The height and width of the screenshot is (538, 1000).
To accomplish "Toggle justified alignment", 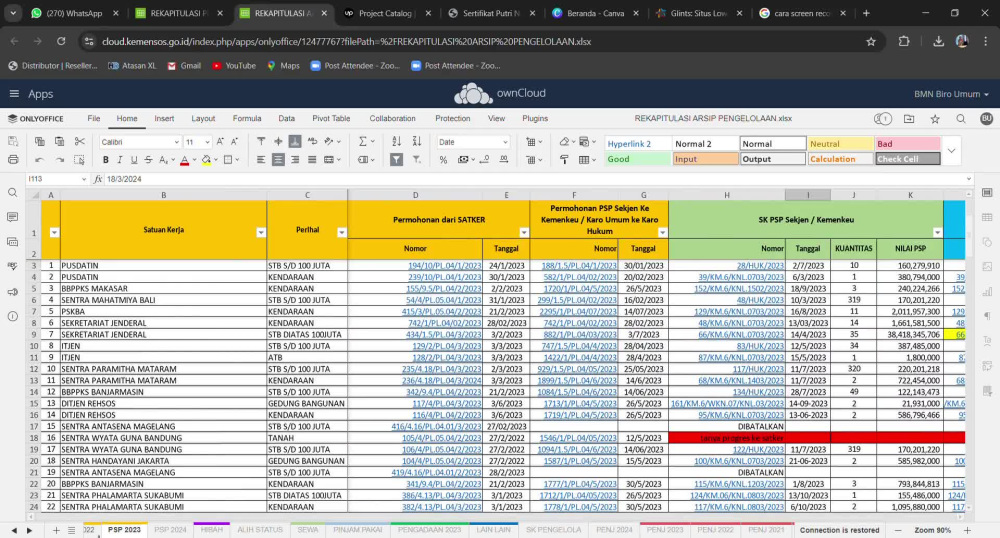I will (312, 159).
